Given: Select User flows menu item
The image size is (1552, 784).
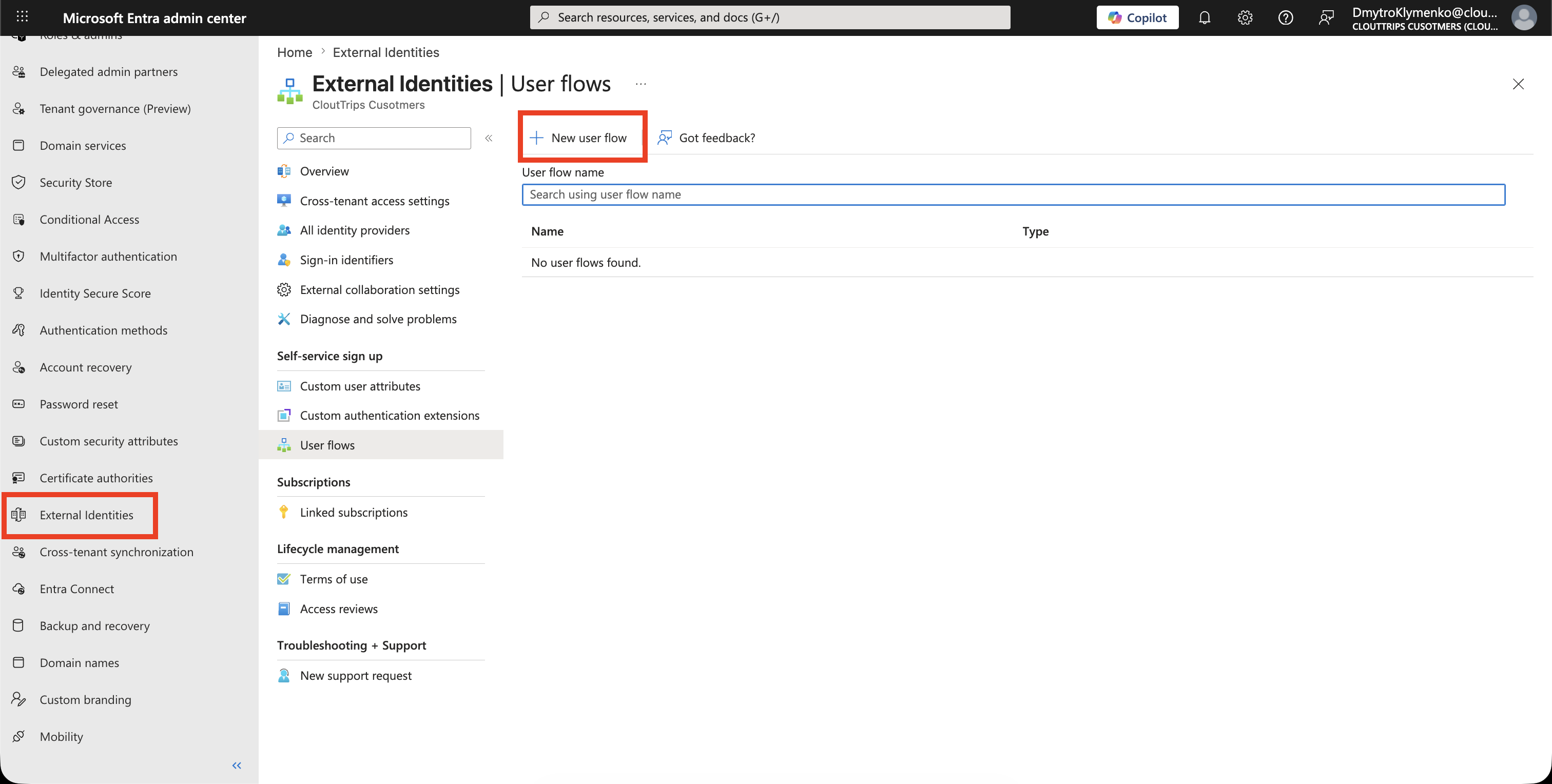Looking at the screenshot, I should pyautogui.click(x=381, y=445).
